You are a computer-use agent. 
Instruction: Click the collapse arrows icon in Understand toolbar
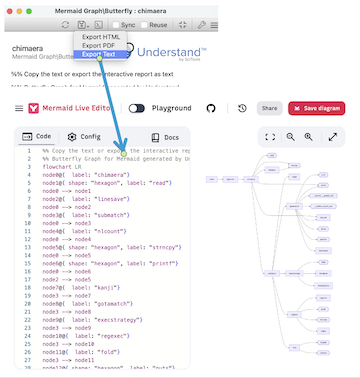pos(183,25)
